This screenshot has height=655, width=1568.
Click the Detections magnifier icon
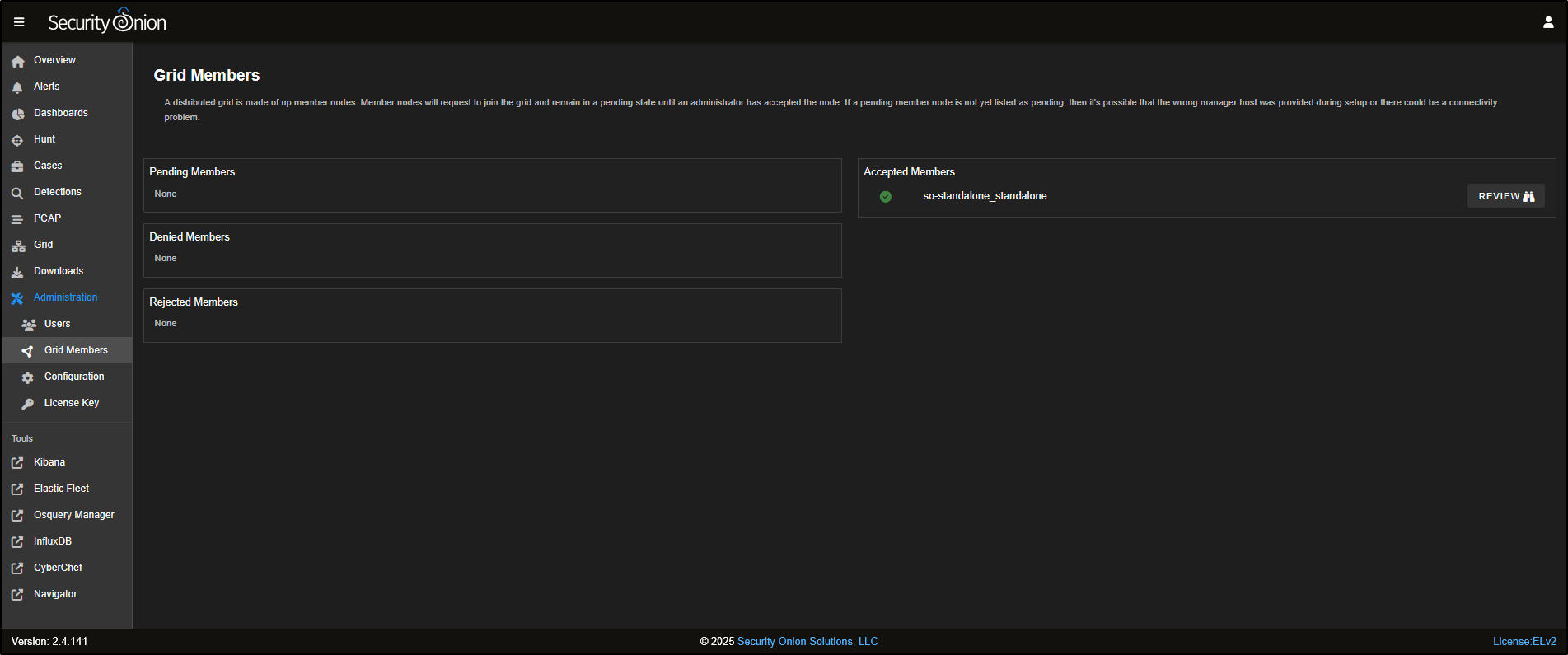coord(17,193)
